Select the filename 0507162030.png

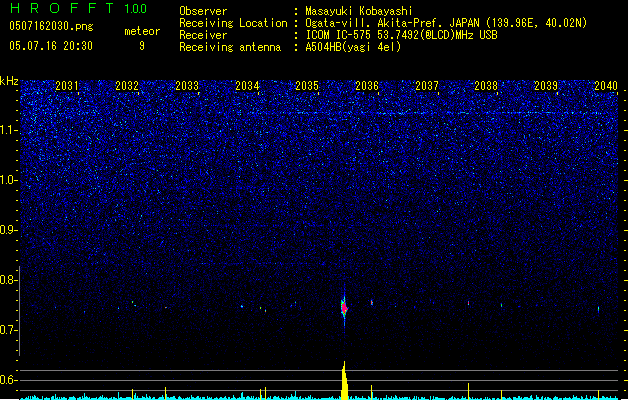pos(51,26)
